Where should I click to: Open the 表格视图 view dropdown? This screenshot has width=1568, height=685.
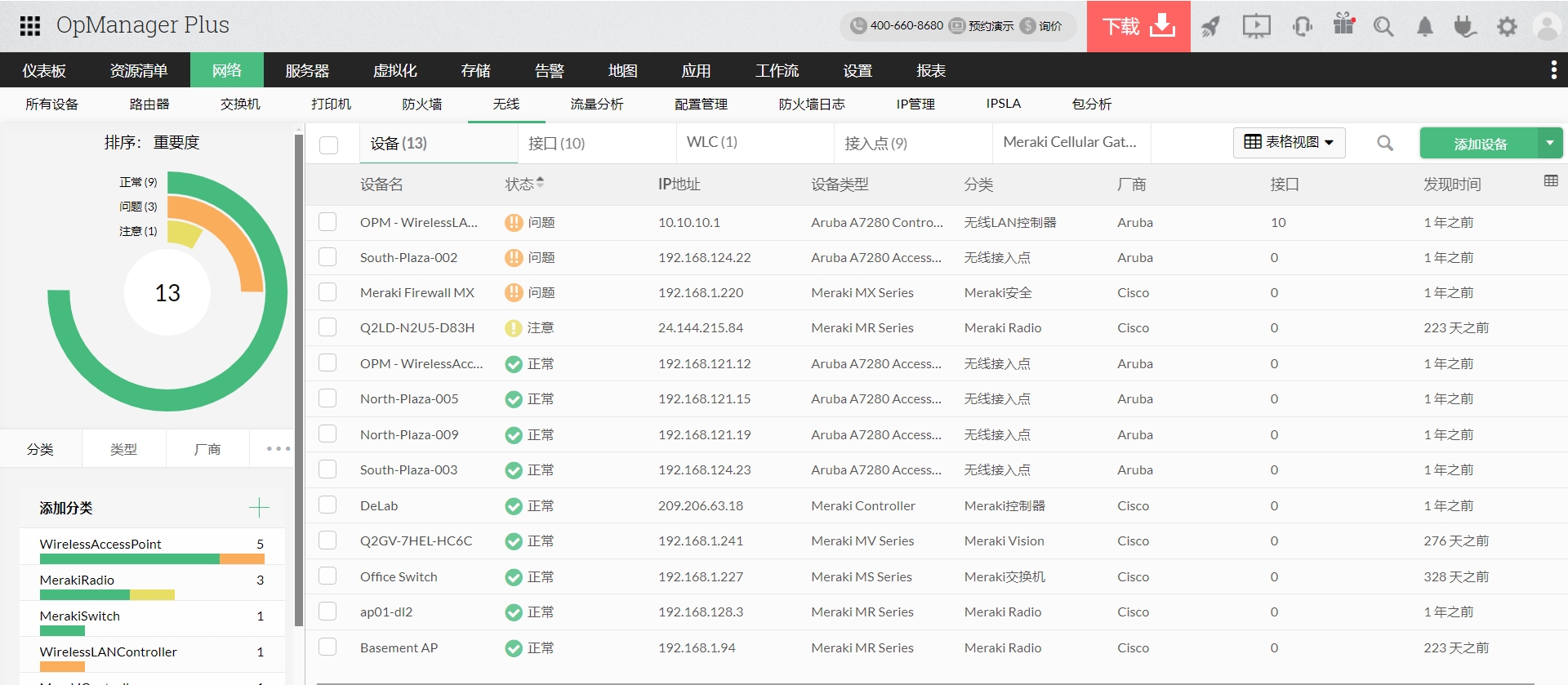click(1289, 142)
